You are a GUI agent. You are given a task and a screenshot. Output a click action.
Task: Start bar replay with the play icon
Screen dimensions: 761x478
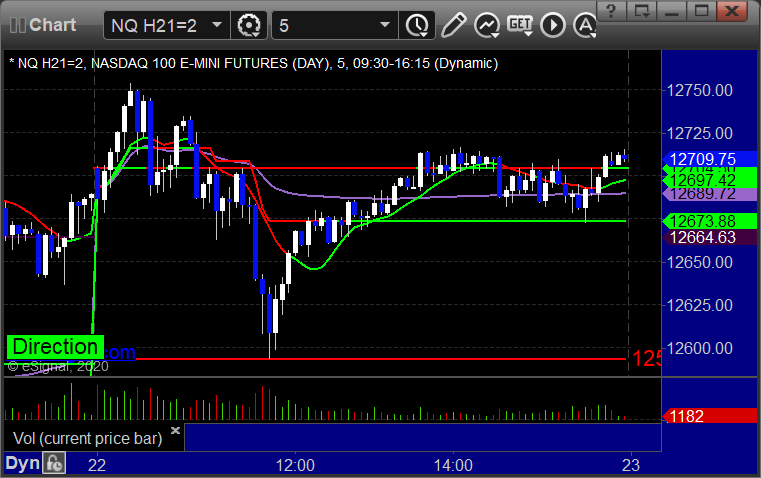553,25
